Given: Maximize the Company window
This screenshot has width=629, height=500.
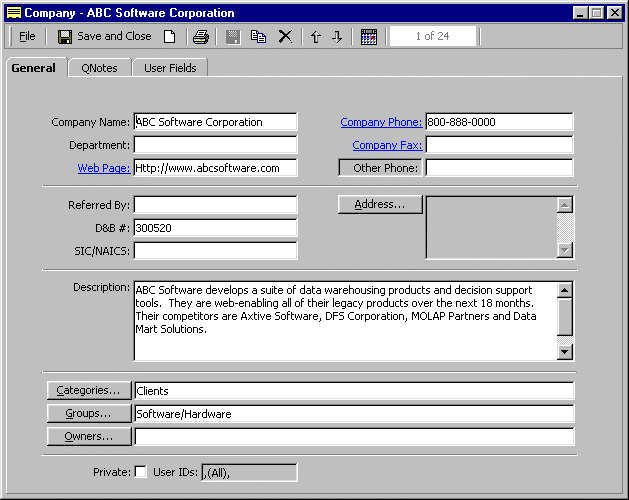Looking at the screenshot, I should point(597,13).
